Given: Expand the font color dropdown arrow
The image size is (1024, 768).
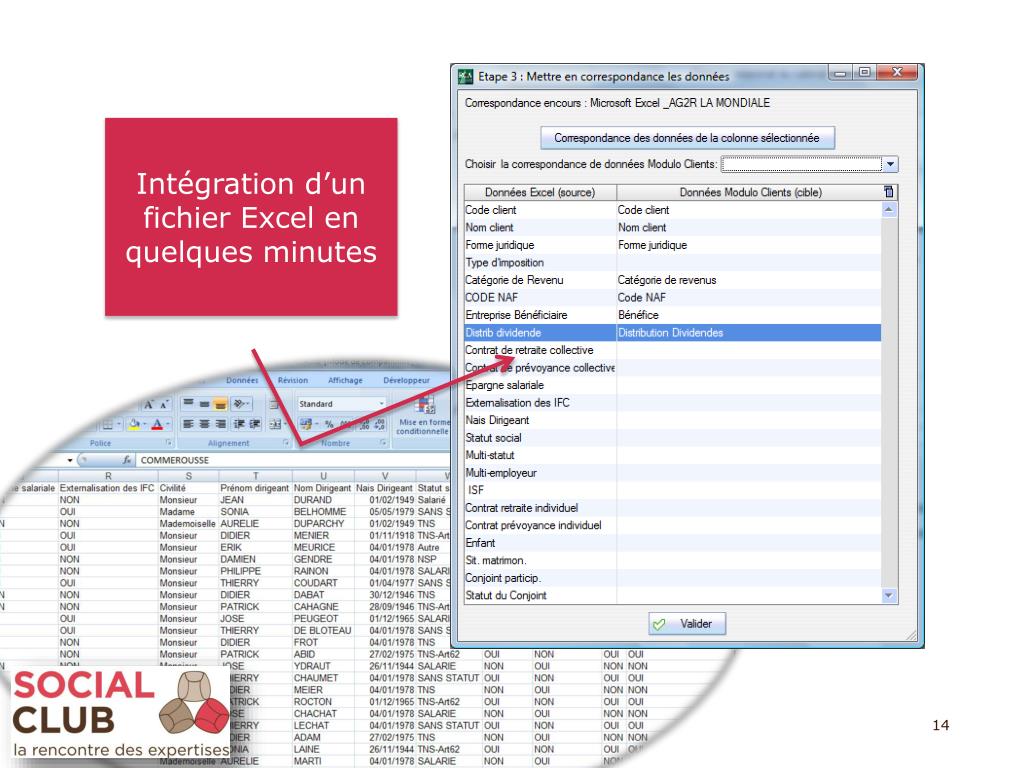Looking at the screenshot, I should (167, 424).
